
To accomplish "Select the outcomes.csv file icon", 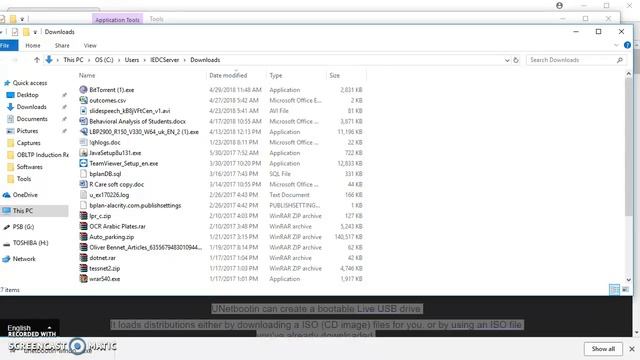I will pos(83,100).
